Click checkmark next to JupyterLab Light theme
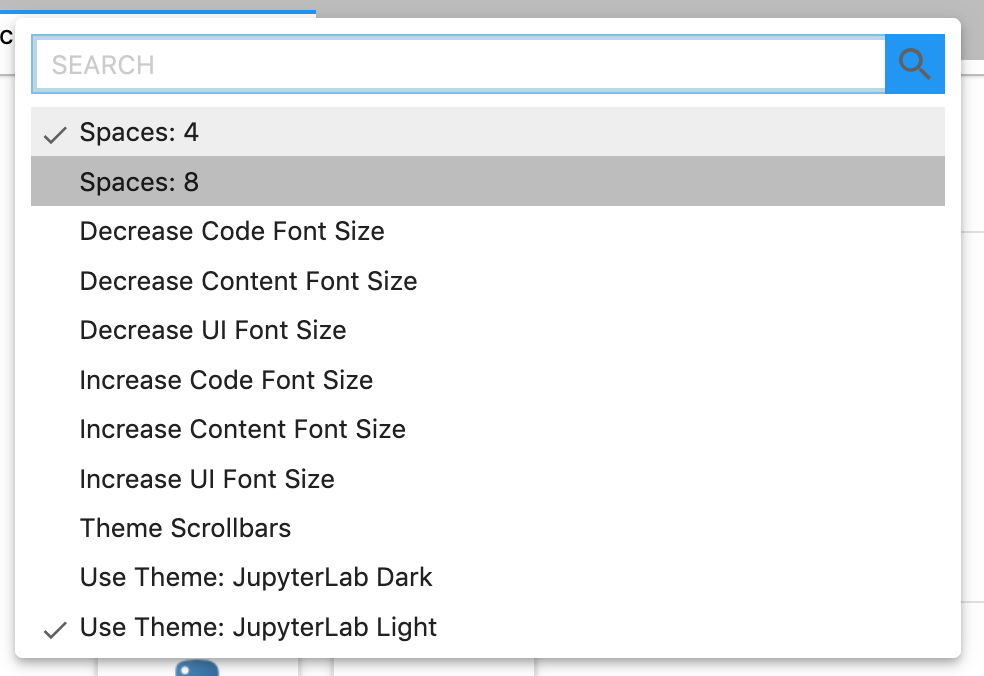984x676 pixels. [x=55, y=627]
